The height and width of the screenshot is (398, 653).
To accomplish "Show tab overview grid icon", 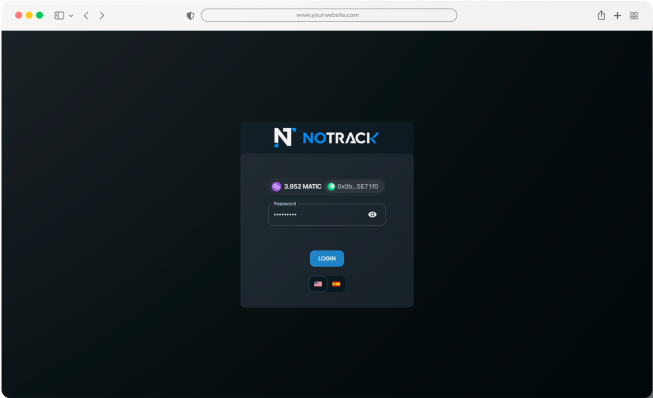I will point(634,16).
